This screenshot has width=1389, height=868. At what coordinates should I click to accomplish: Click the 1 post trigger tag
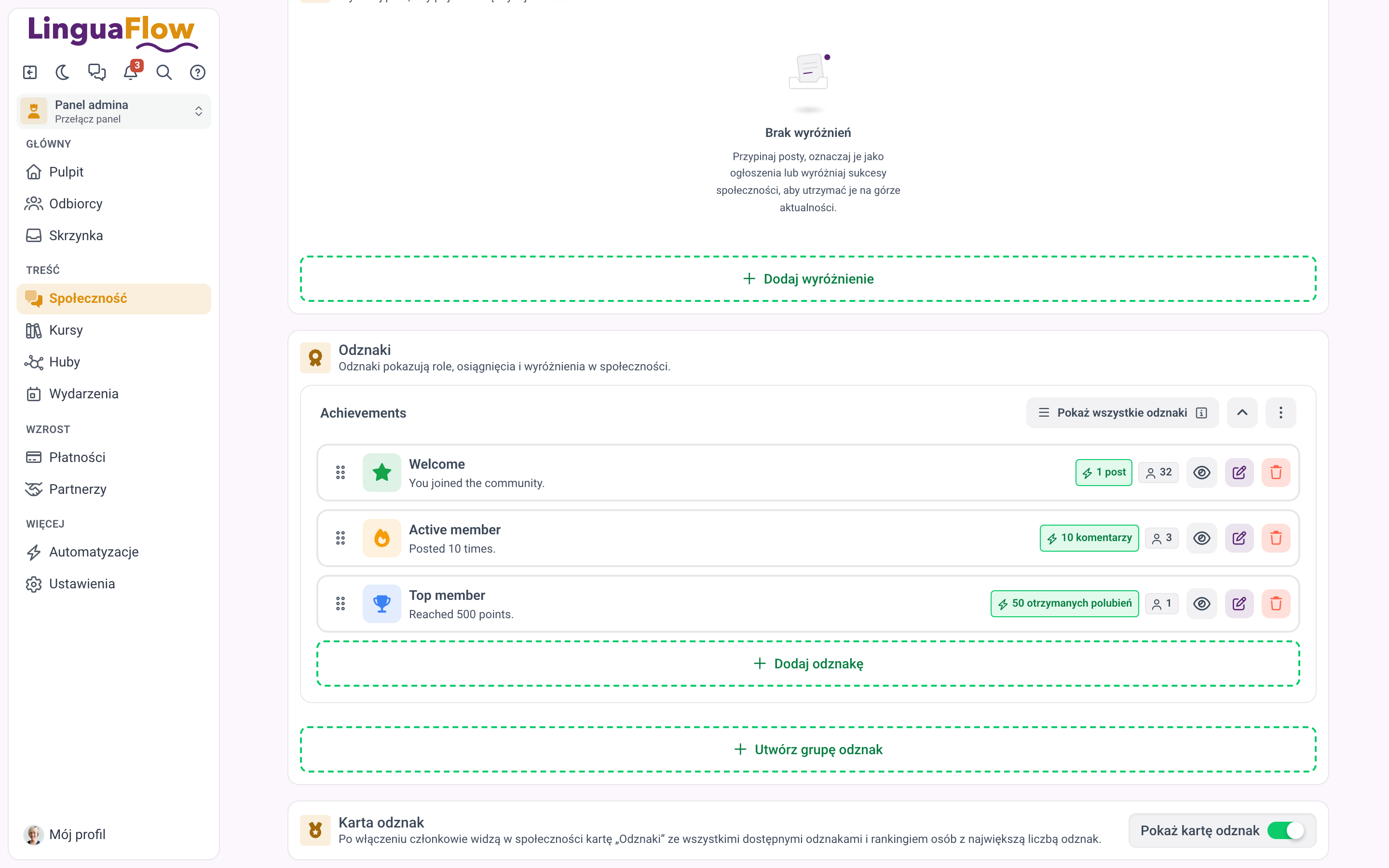click(1104, 473)
